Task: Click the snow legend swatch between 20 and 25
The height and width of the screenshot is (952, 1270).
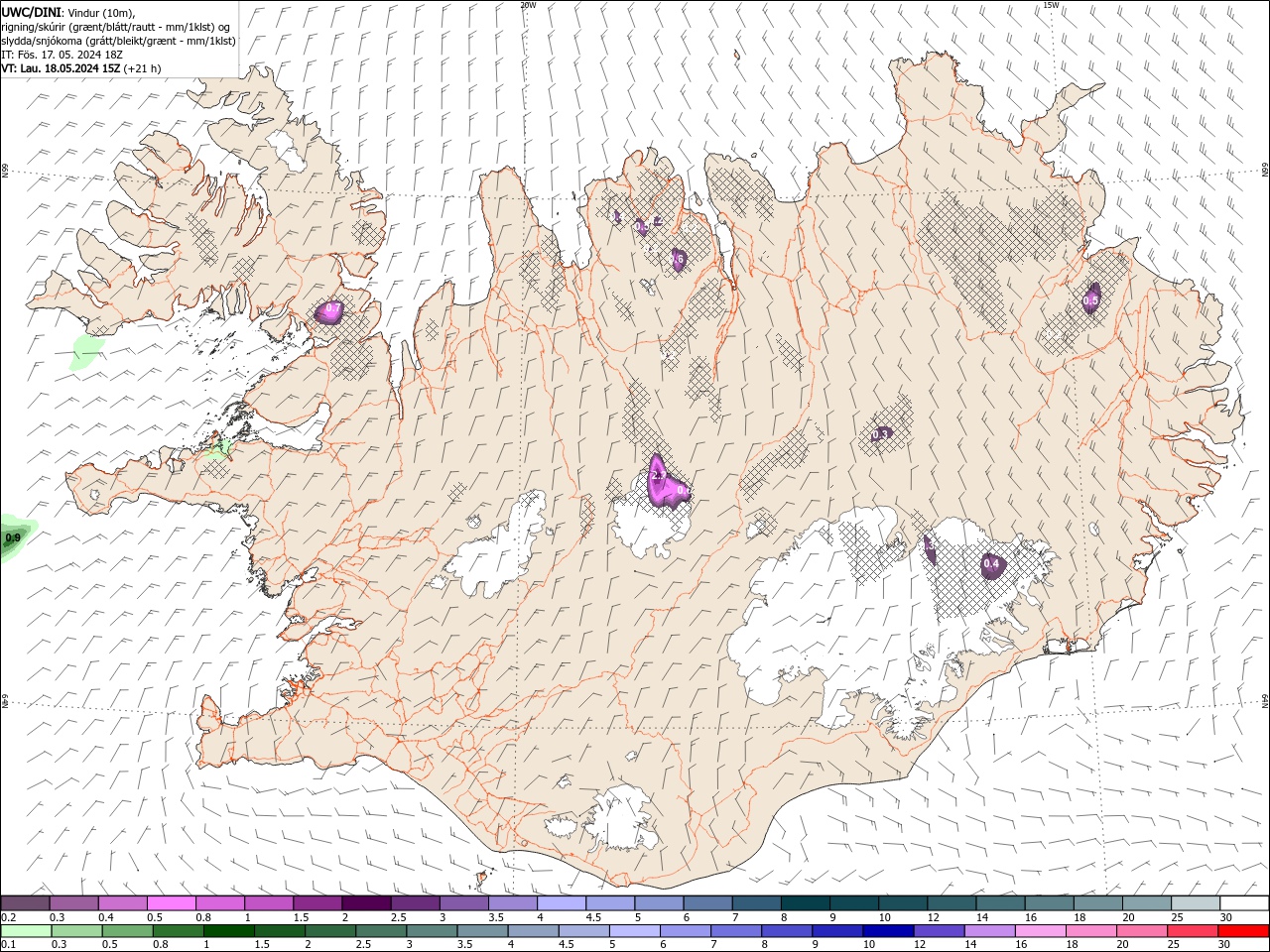Action: tap(1146, 903)
